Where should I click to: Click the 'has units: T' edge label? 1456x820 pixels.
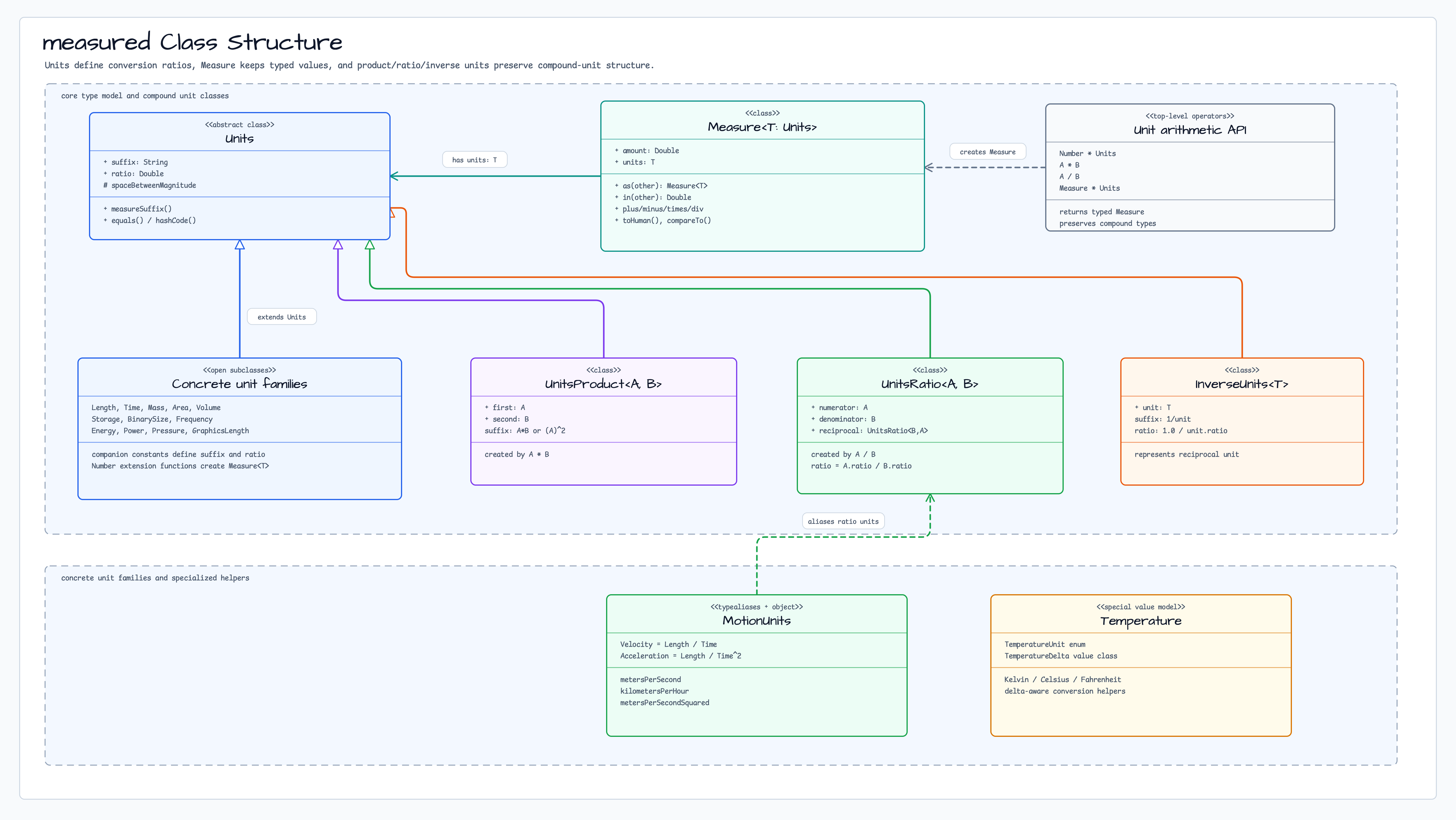[x=474, y=160]
